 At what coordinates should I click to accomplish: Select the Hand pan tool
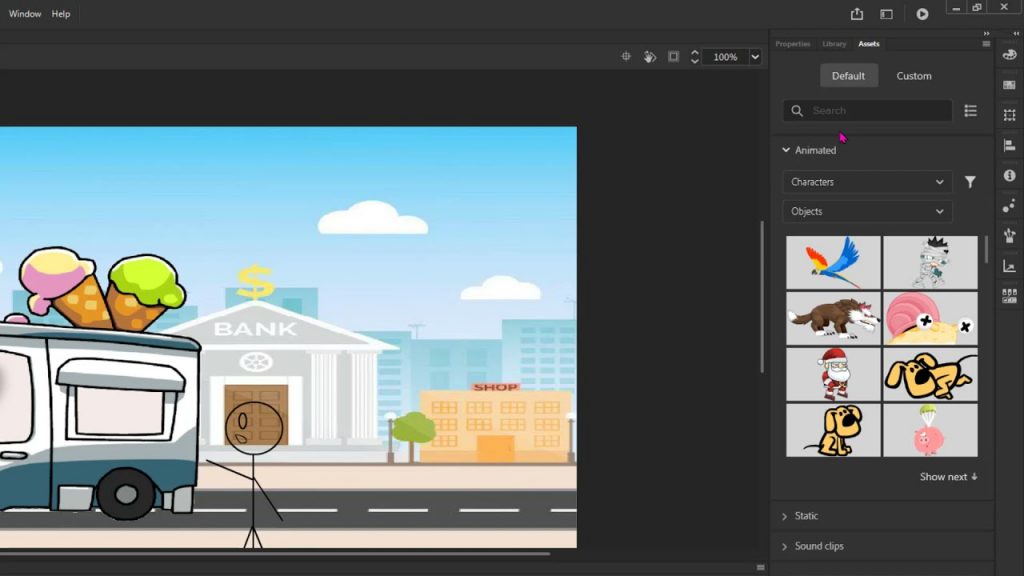click(x=649, y=56)
